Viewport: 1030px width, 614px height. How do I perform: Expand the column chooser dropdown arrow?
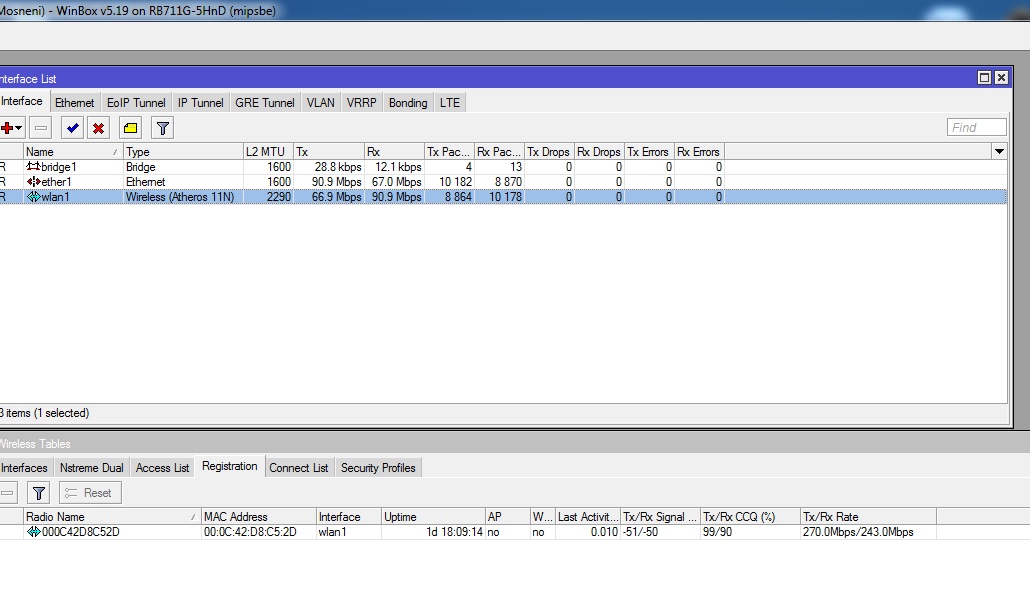coord(998,152)
